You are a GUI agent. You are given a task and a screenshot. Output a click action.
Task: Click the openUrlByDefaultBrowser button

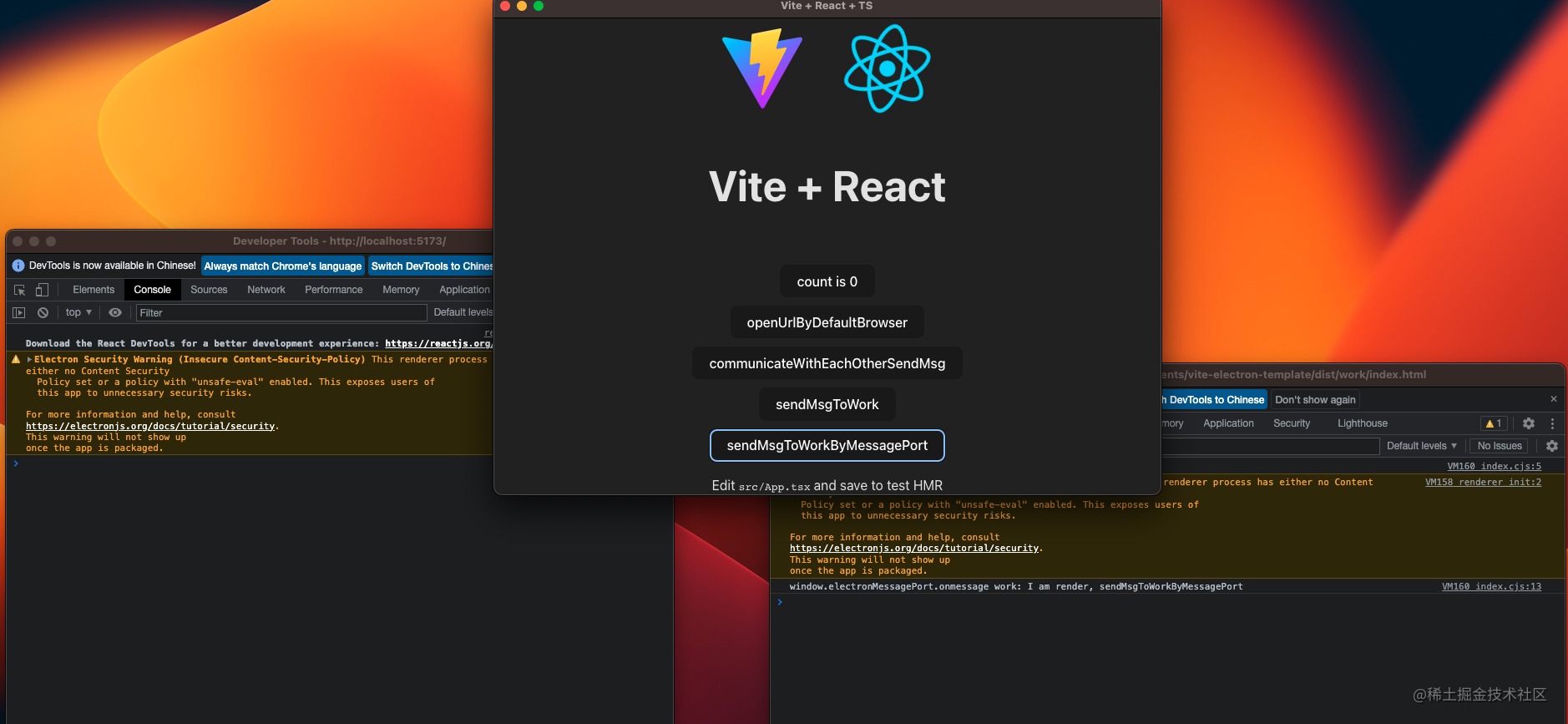tap(827, 322)
